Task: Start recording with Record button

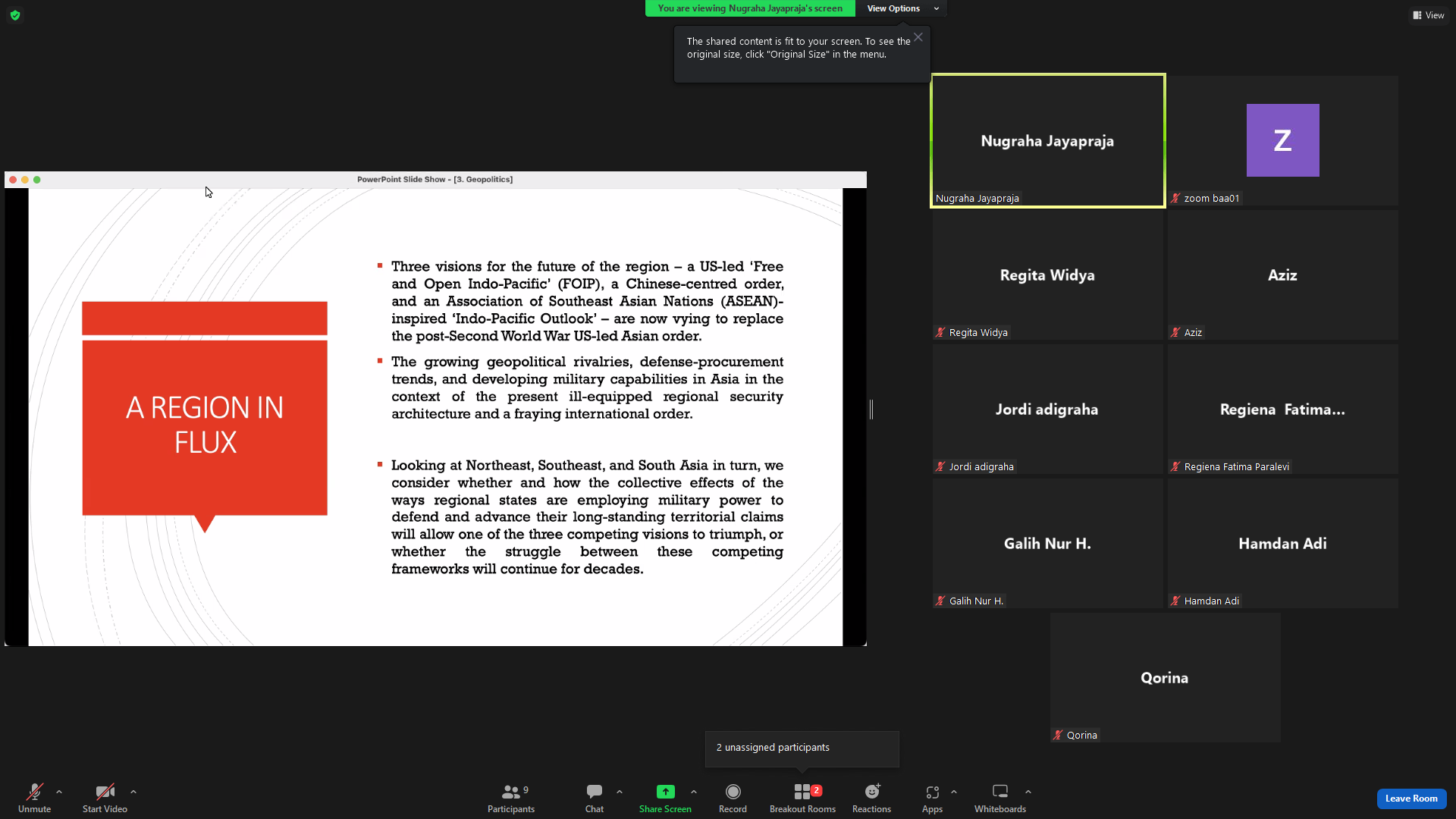Action: [733, 798]
